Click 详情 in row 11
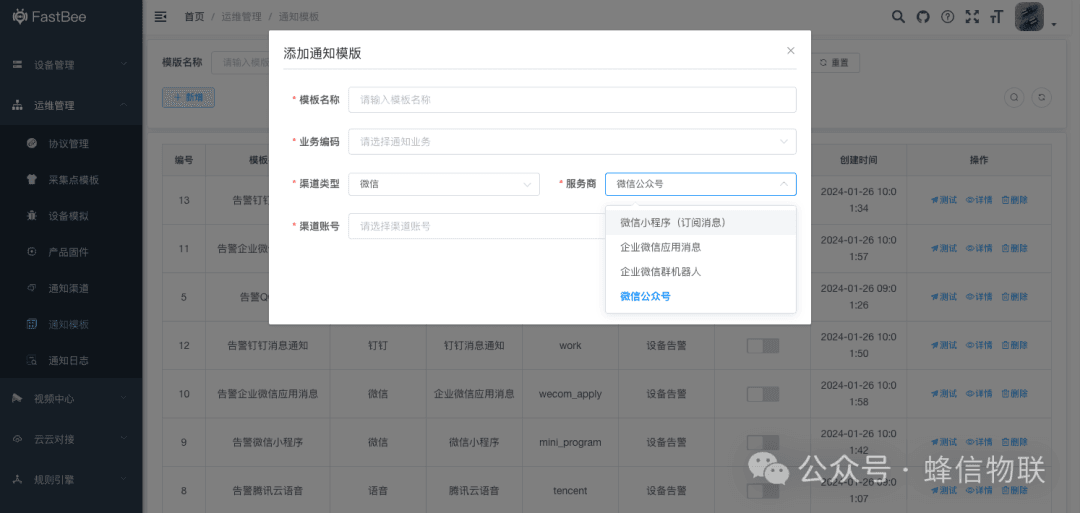 [x=979, y=249]
